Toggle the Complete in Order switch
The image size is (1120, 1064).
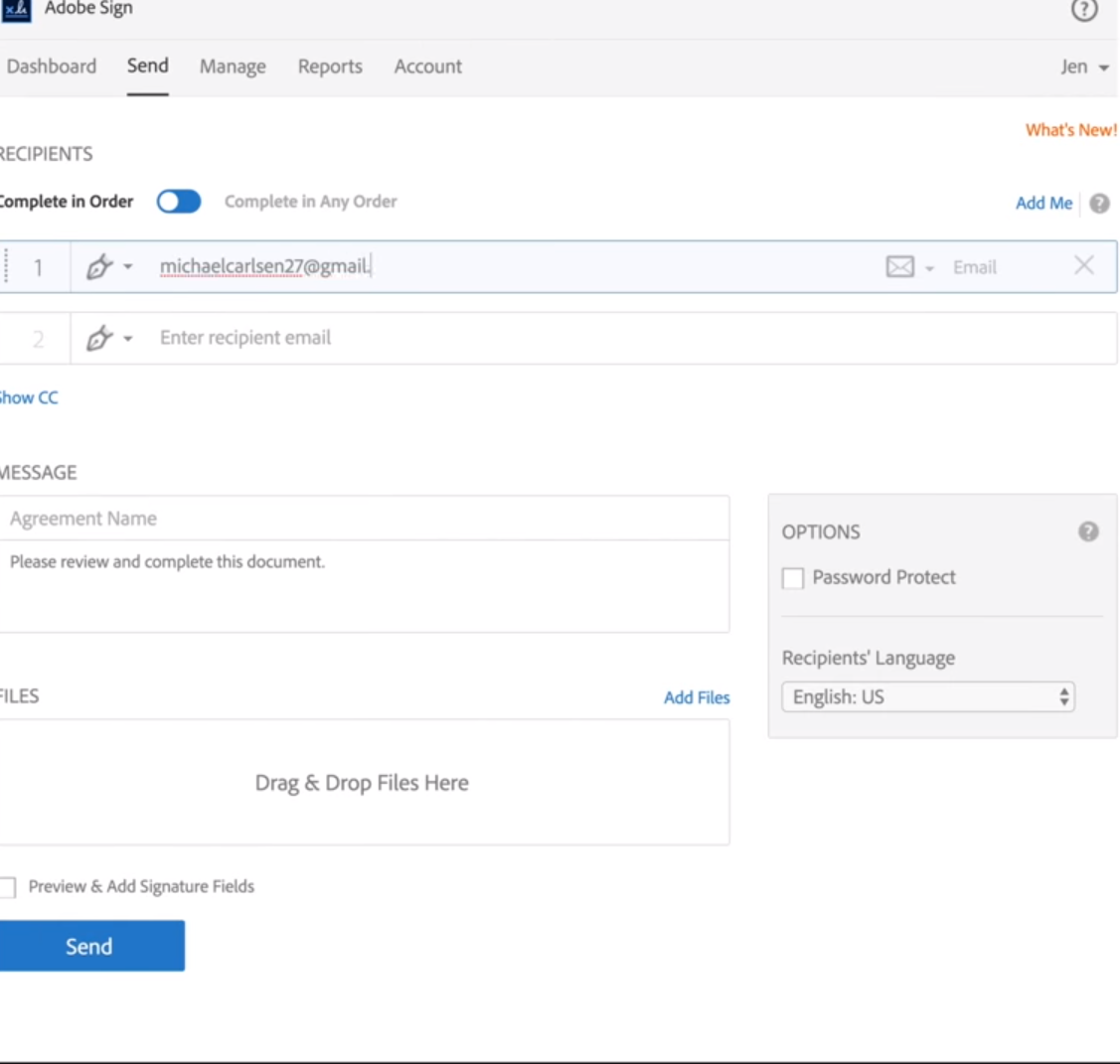pyautogui.click(x=179, y=202)
